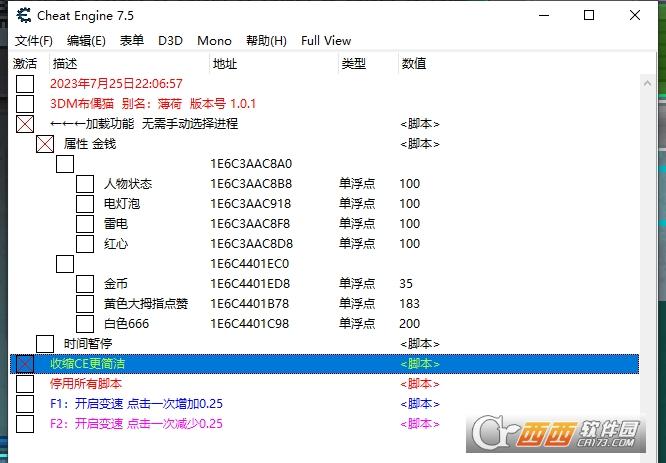Enable the 金币 entry checkbox
The image size is (666, 463).
point(85,284)
